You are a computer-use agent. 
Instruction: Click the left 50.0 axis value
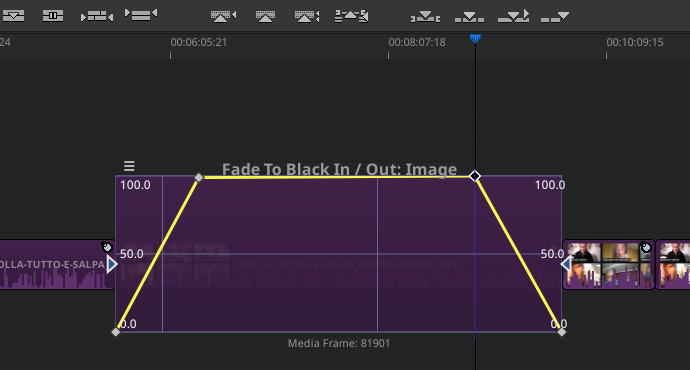[x=132, y=254]
